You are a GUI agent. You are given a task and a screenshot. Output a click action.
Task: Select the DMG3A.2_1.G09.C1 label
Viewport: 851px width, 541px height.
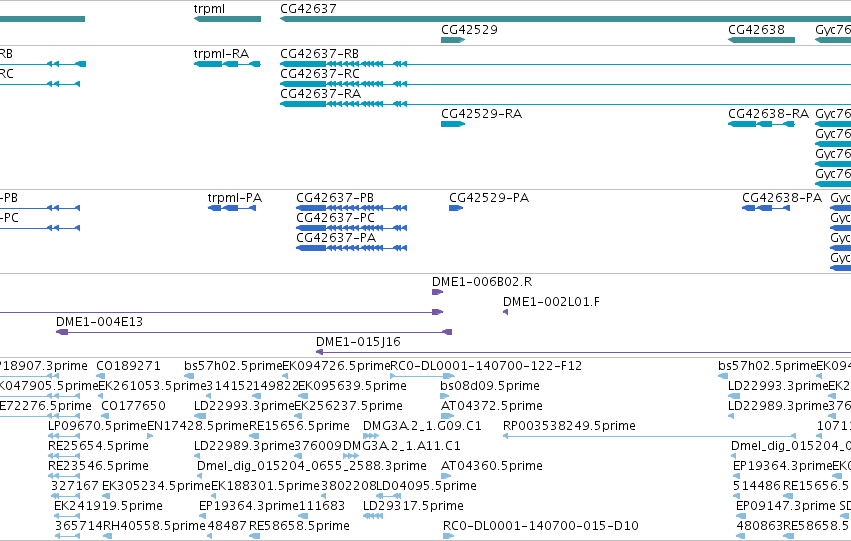point(422,427)
